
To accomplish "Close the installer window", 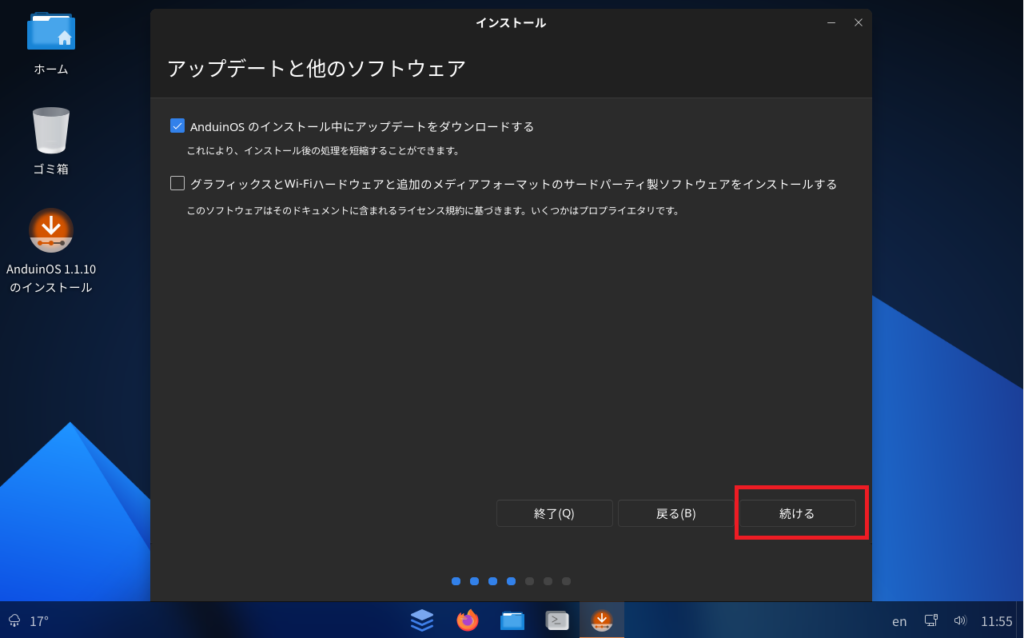I will [x=857, y=23].
